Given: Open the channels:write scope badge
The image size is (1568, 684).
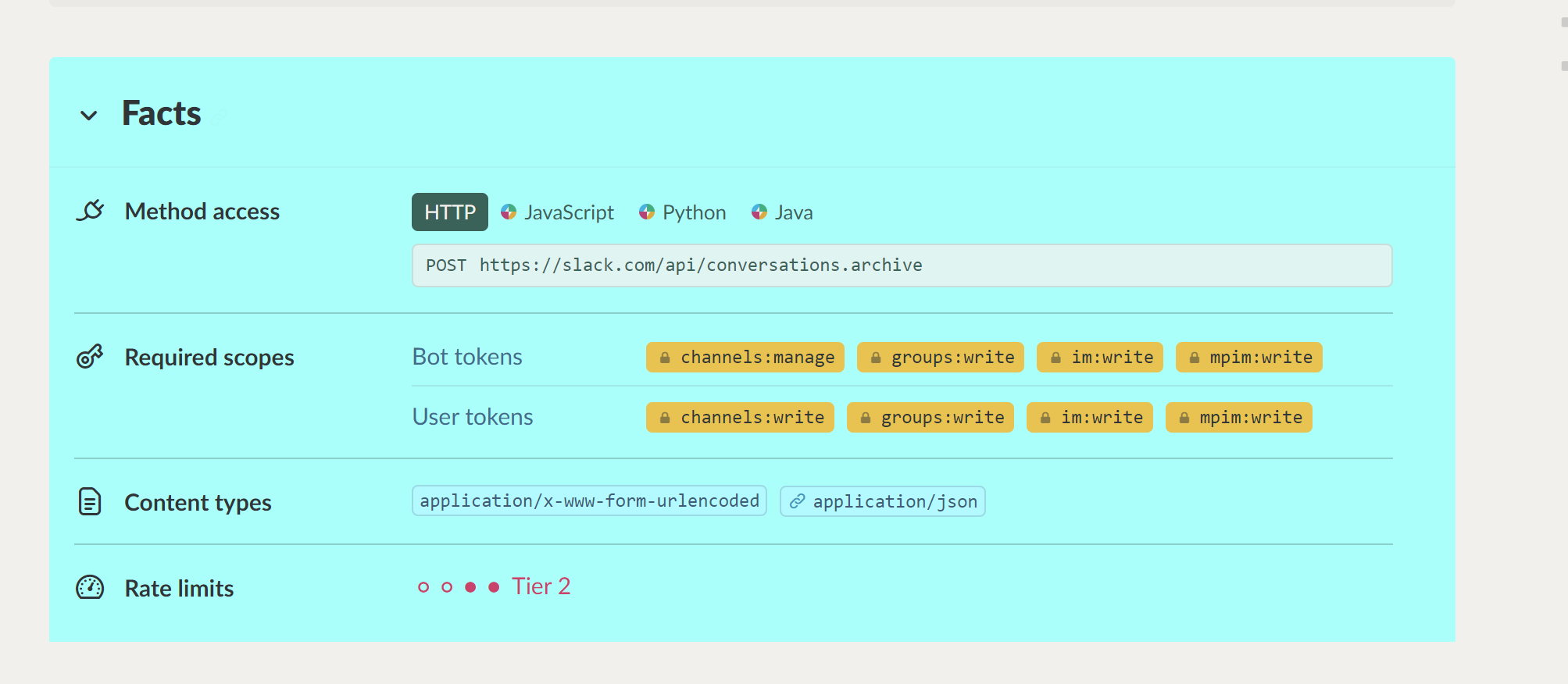Looking at the screenshot, I should pos(740,418).
